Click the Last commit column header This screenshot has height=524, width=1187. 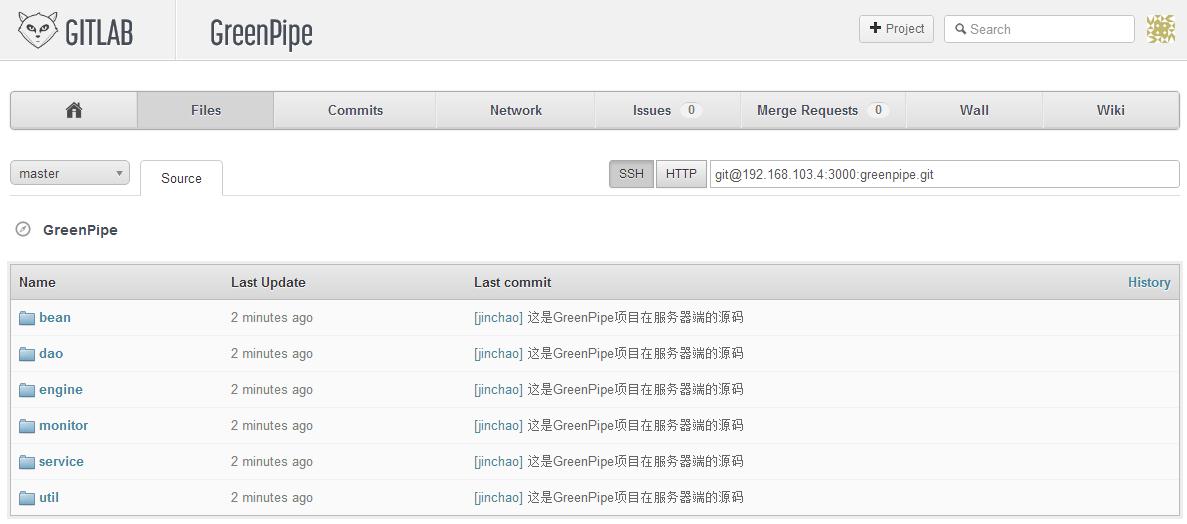(x=512, y=282)
